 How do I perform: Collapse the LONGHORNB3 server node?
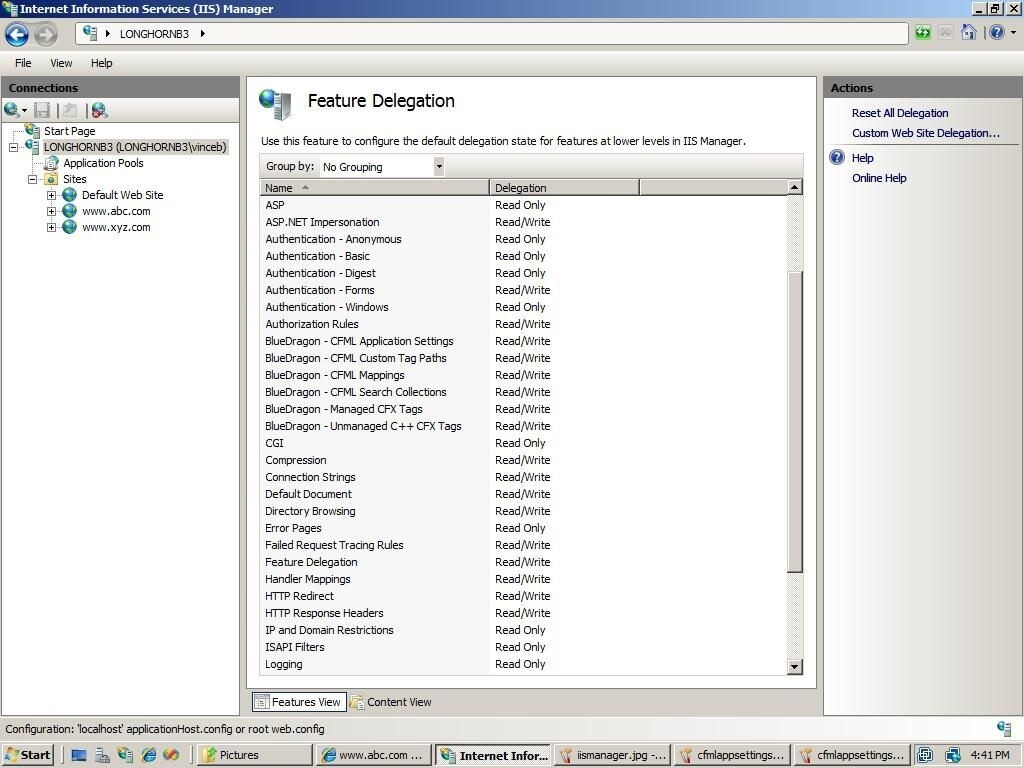pos(13,147)
